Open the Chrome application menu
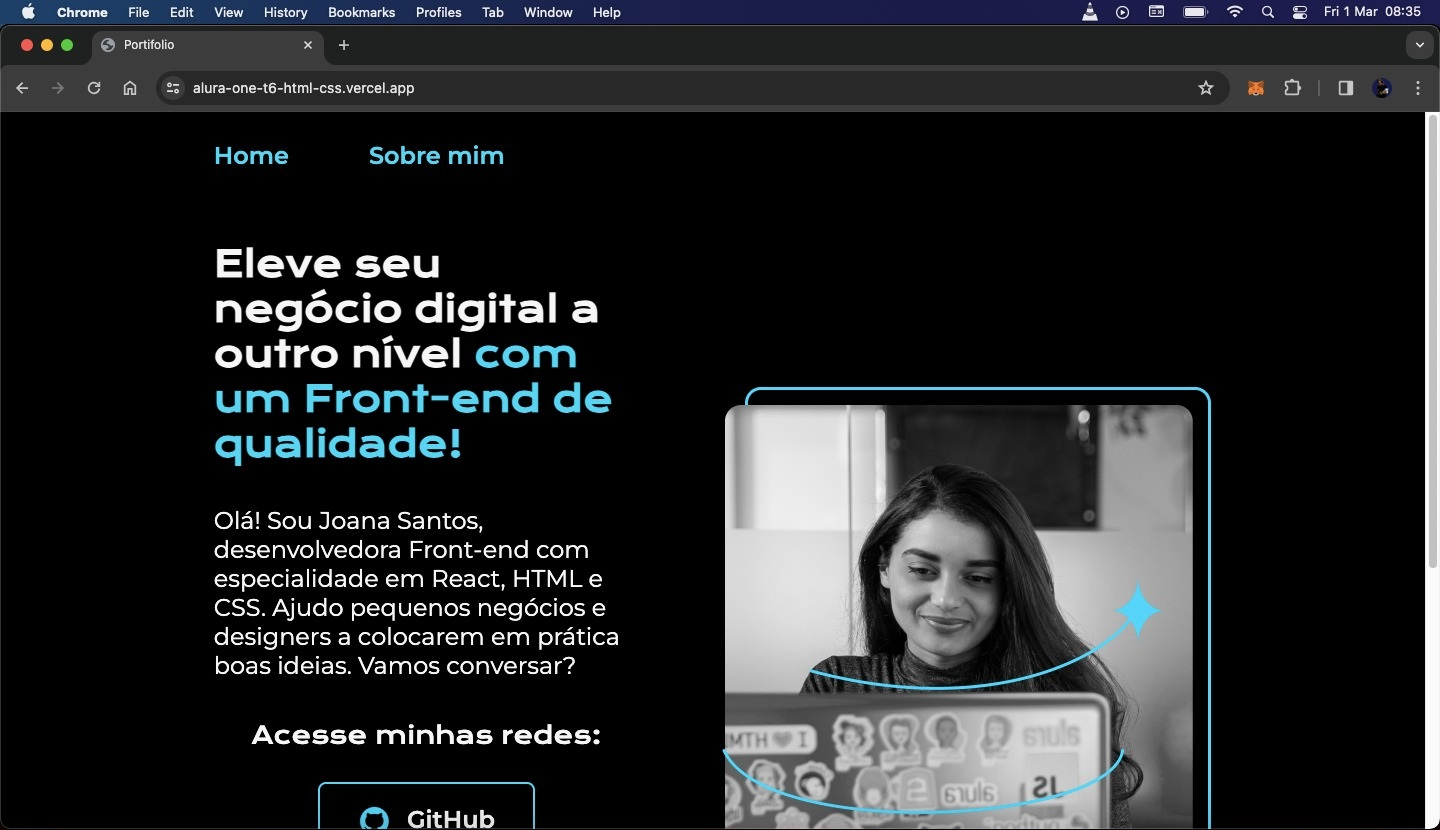 82,12
